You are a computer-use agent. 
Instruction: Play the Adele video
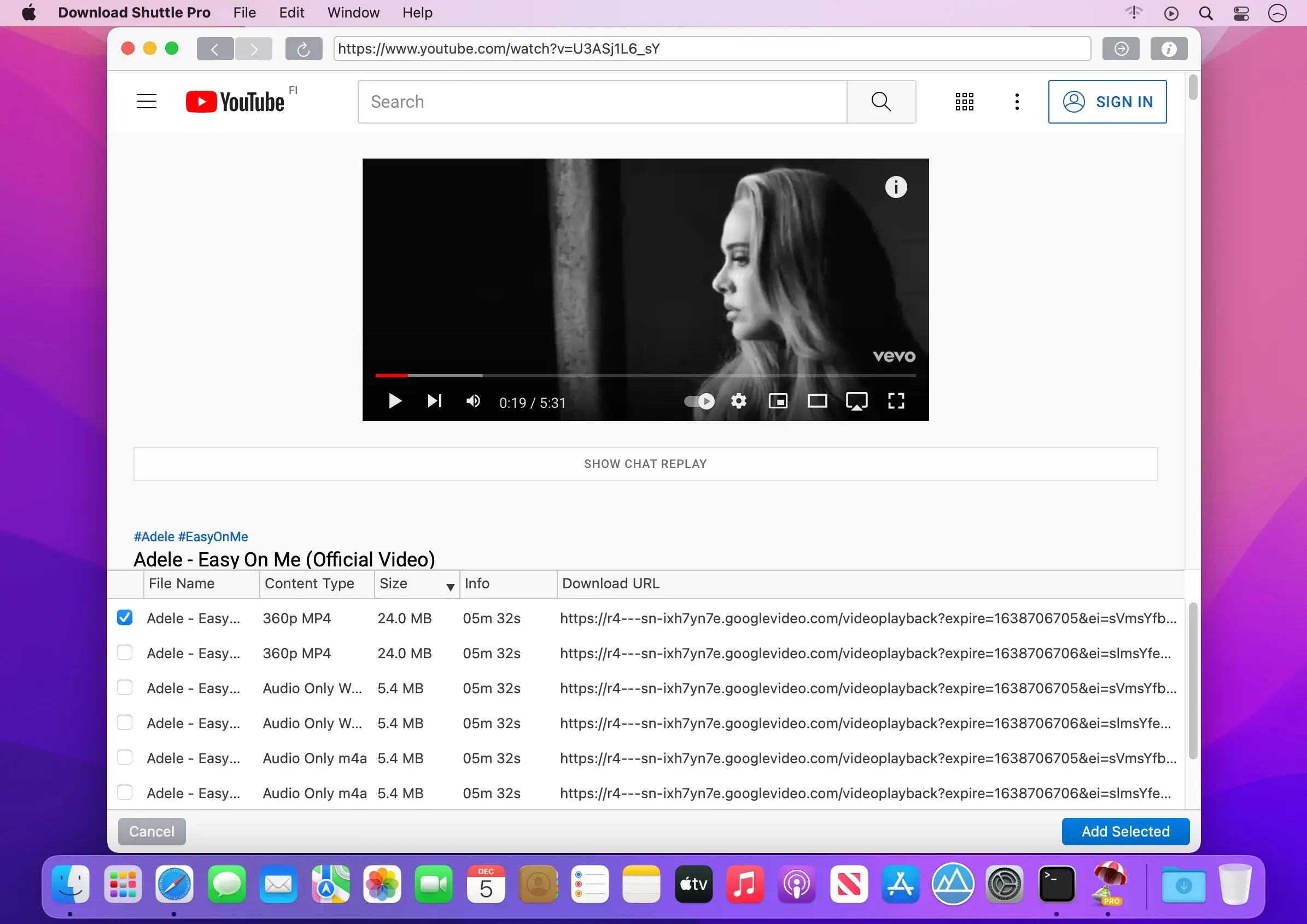pyautogui.click(x=394, y=401)
